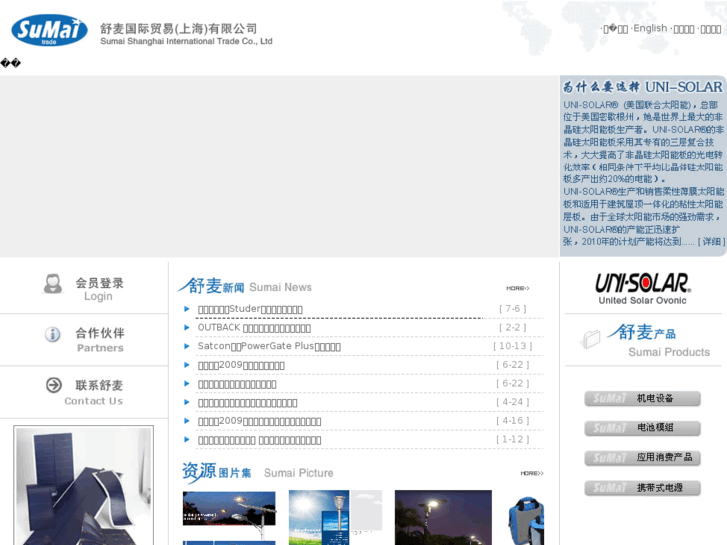Open the news item dated 4-16
Viewport: 727px width, 545px height.
point(259,421)
